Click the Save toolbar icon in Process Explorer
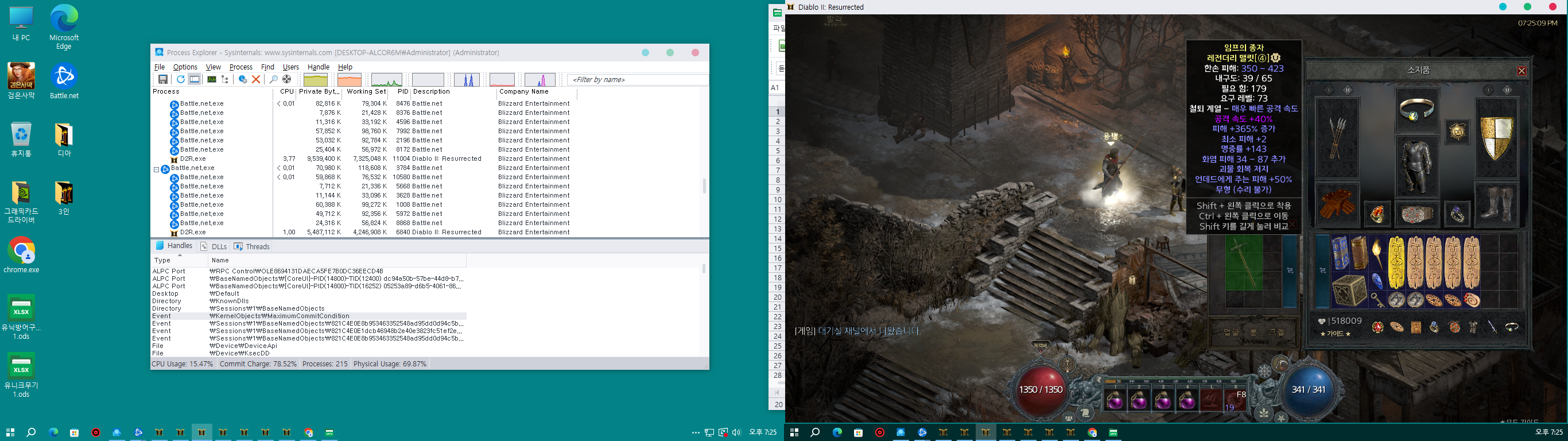This screenshot has height=441, width=1568. point(163,80)
